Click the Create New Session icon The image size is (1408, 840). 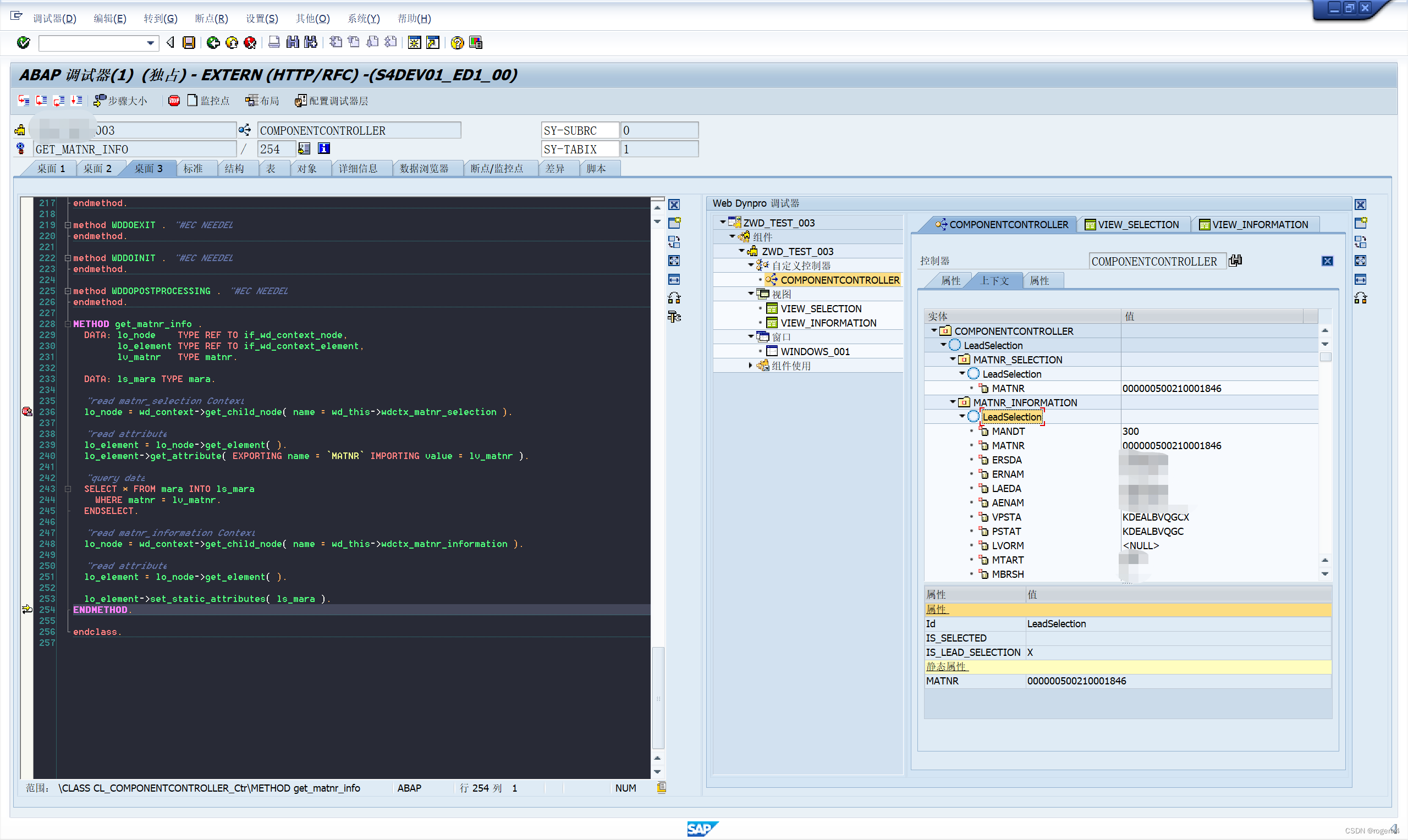[x=414, y=42]
